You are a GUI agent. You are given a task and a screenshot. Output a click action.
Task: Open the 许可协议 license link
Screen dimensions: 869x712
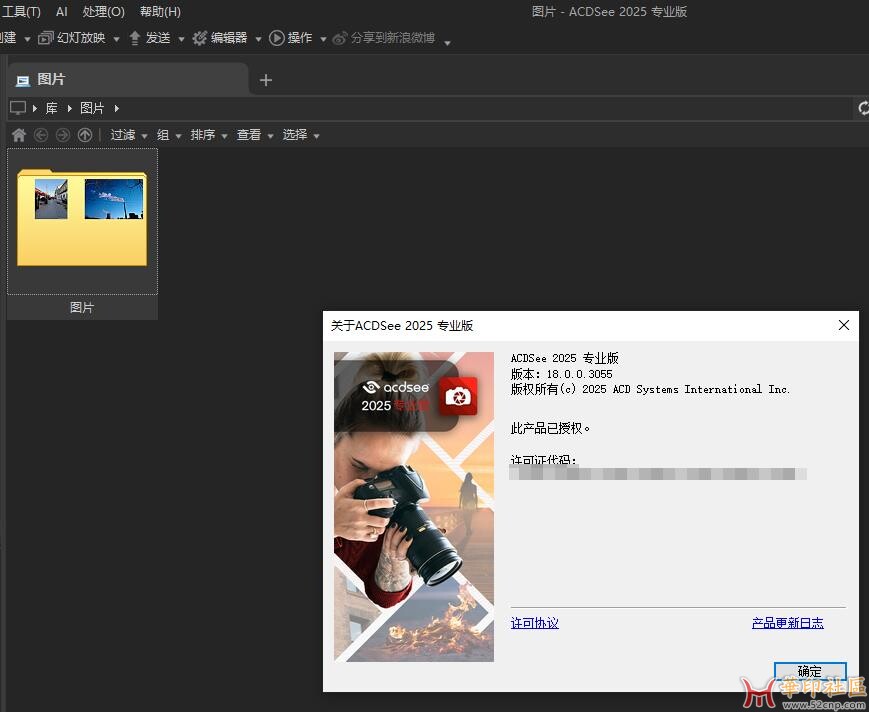pos(534,622)
